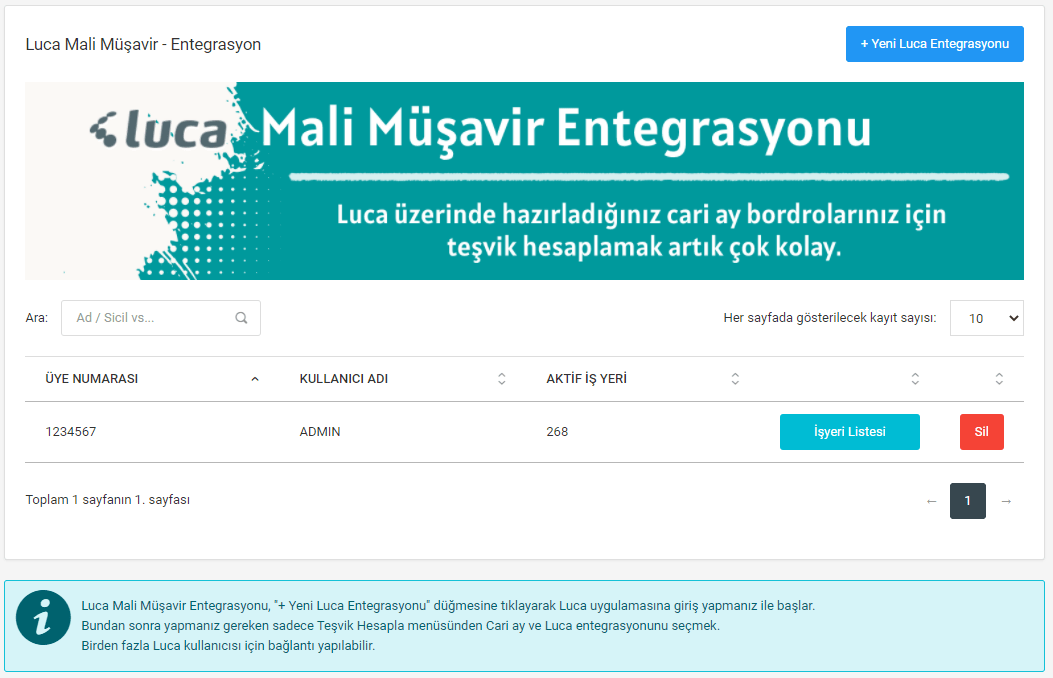Select page 1 in pagination
1053x678 pixels.
coord(968,501)
